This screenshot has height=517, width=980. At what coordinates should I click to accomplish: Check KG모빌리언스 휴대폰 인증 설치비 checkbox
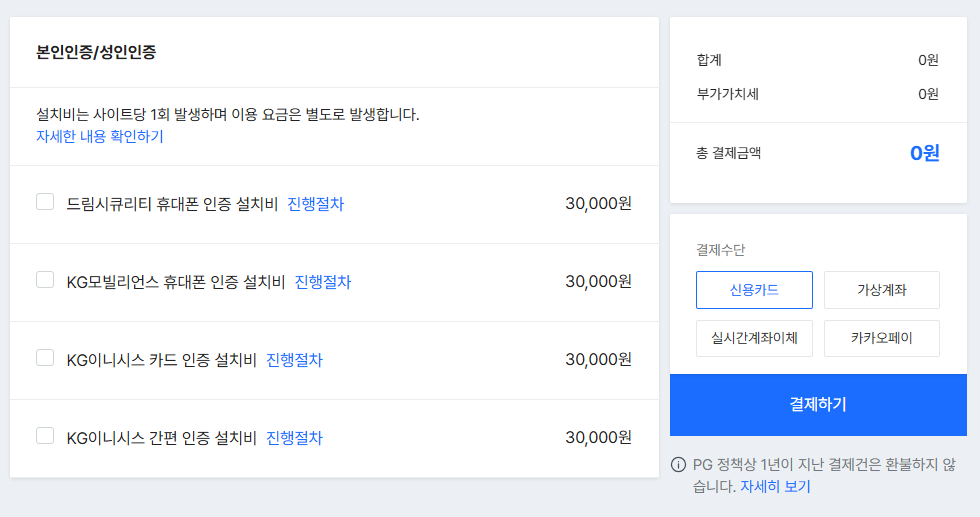(x=45, y=280)
